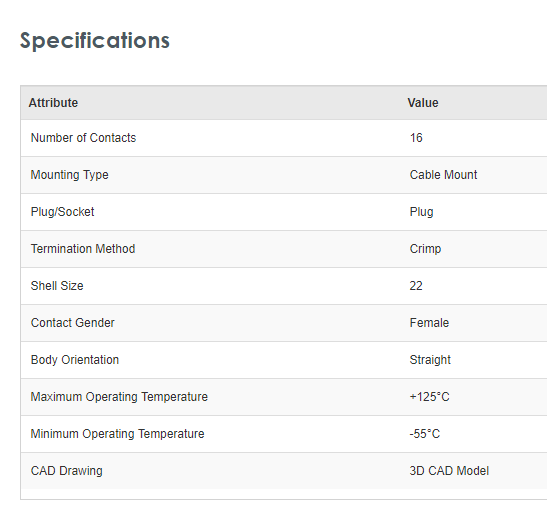Select the Plug/Socket attribute label

(62, 212)
